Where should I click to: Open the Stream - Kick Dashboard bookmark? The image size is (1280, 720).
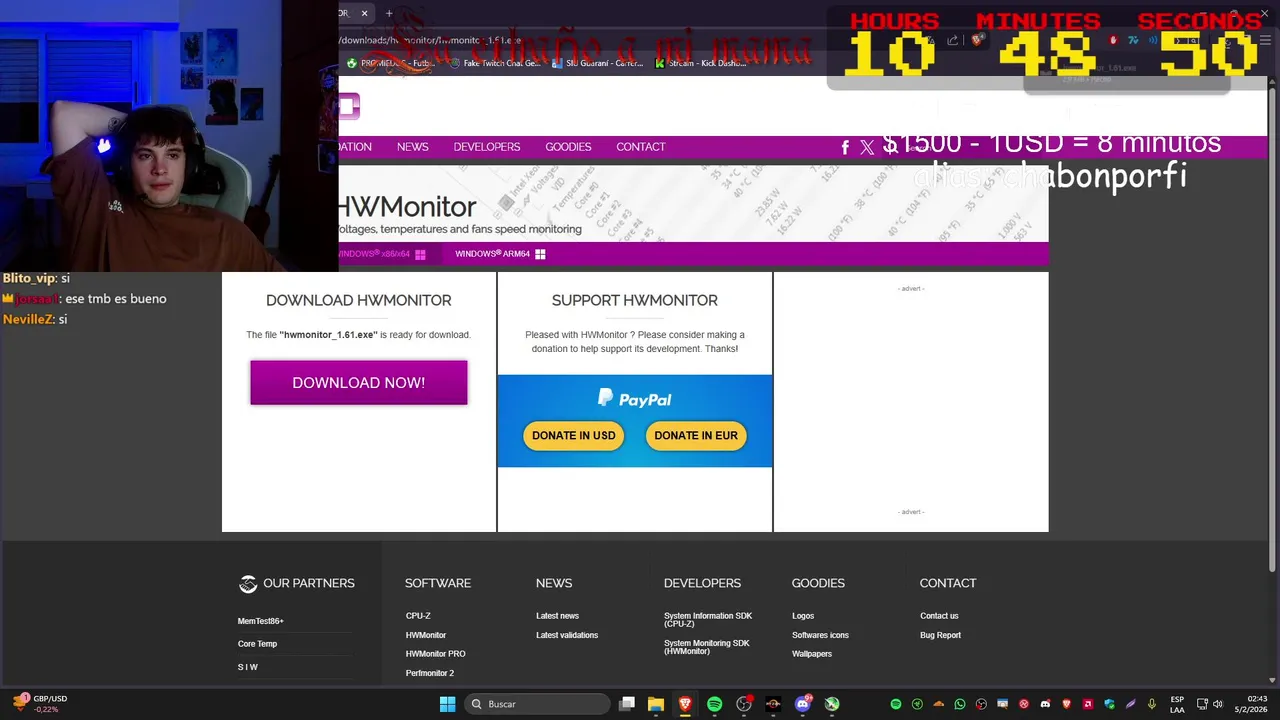click(701, 63)
